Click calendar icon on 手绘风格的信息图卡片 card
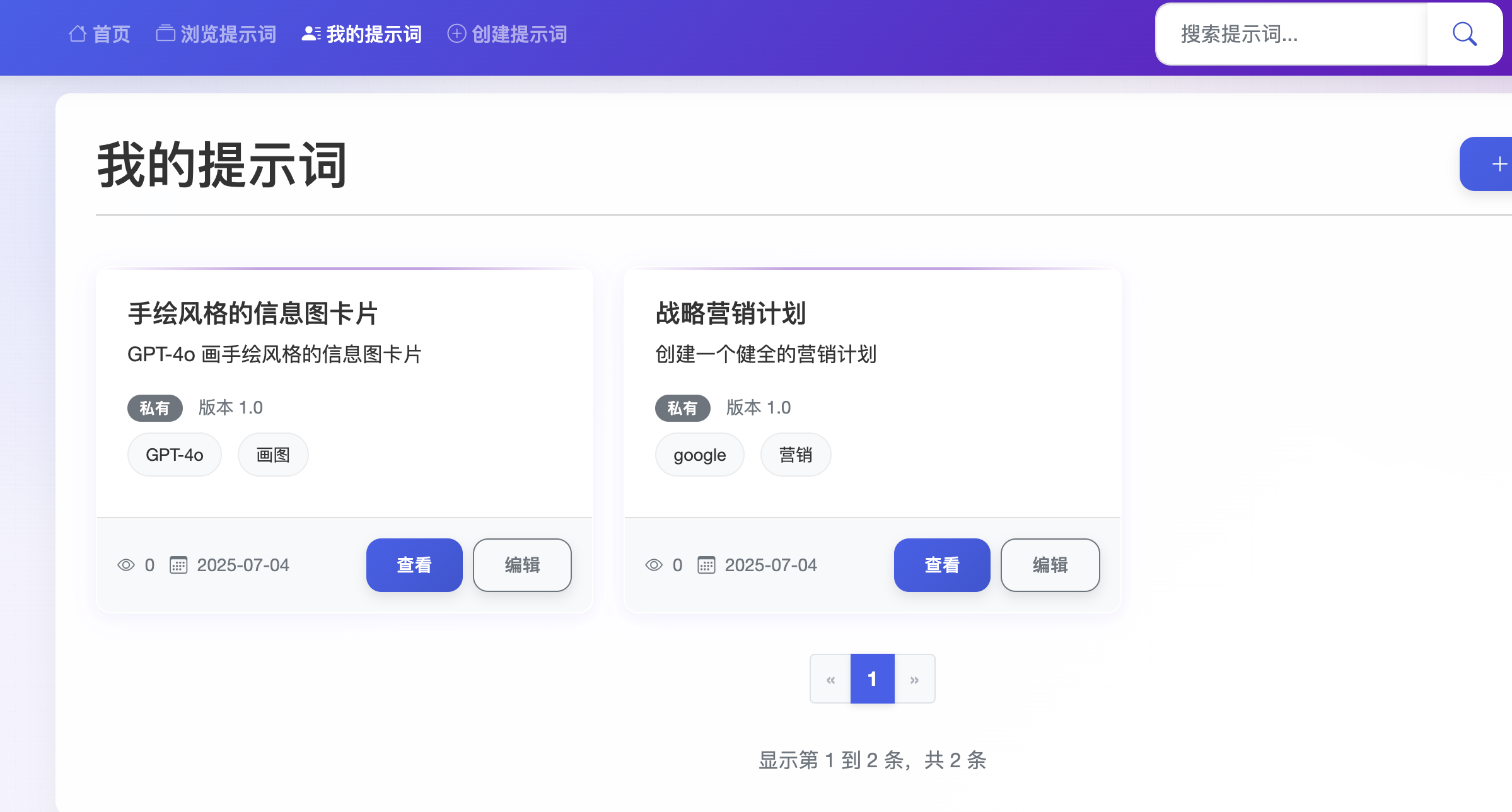The height and width of the screenshot is (812, 1512). pyautogui.click(x=178, y=565)
